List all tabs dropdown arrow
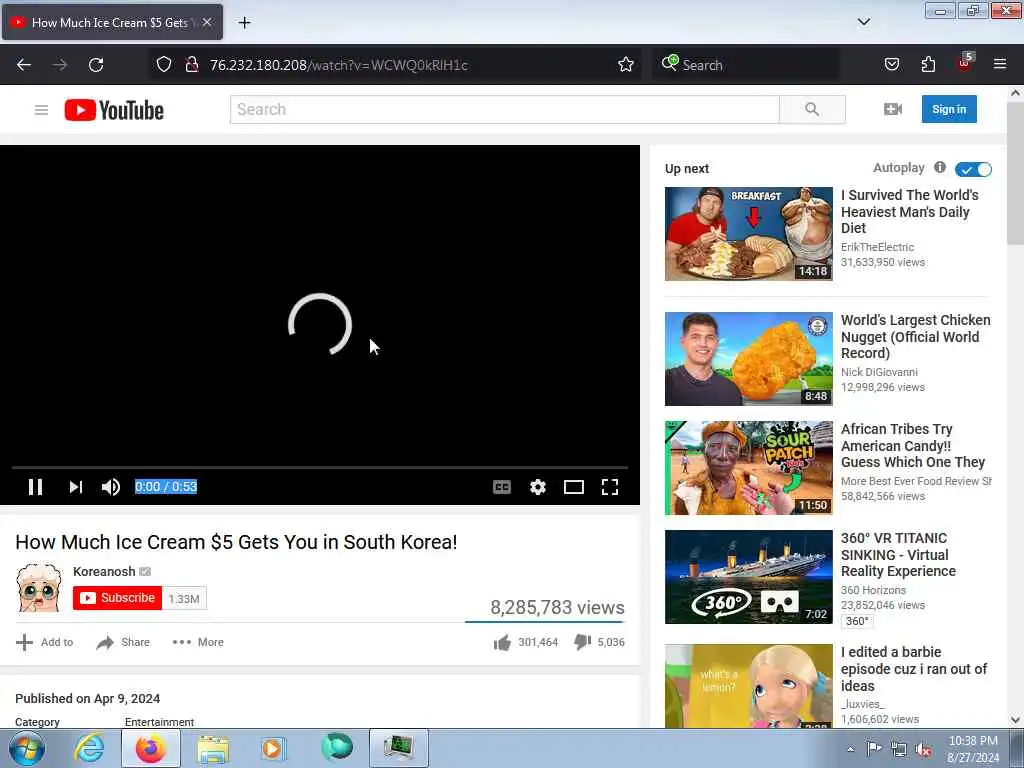Viewport: 1024px width, 768px height. [863, 22]
